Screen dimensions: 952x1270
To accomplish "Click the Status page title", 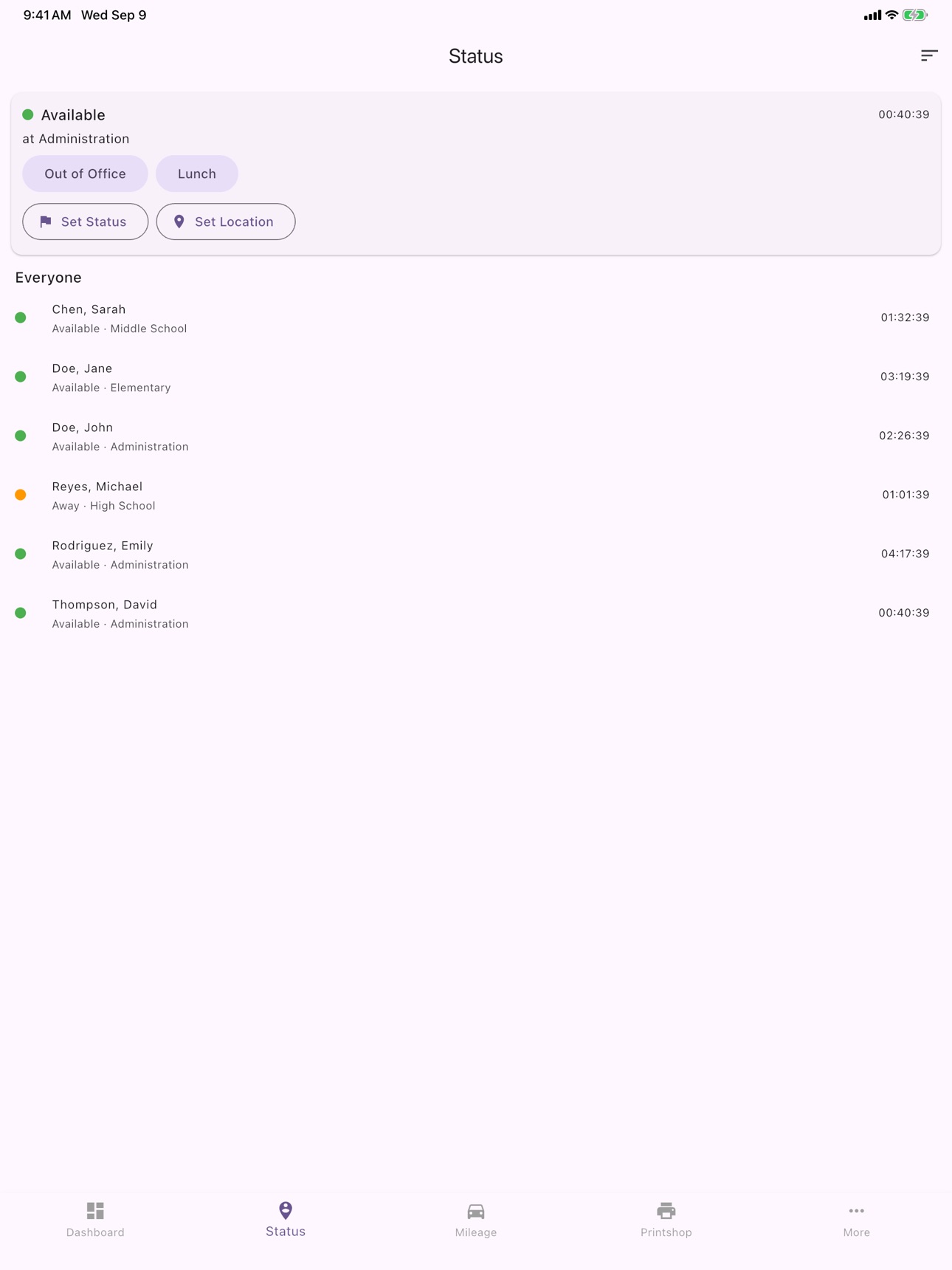I will 476,56.
